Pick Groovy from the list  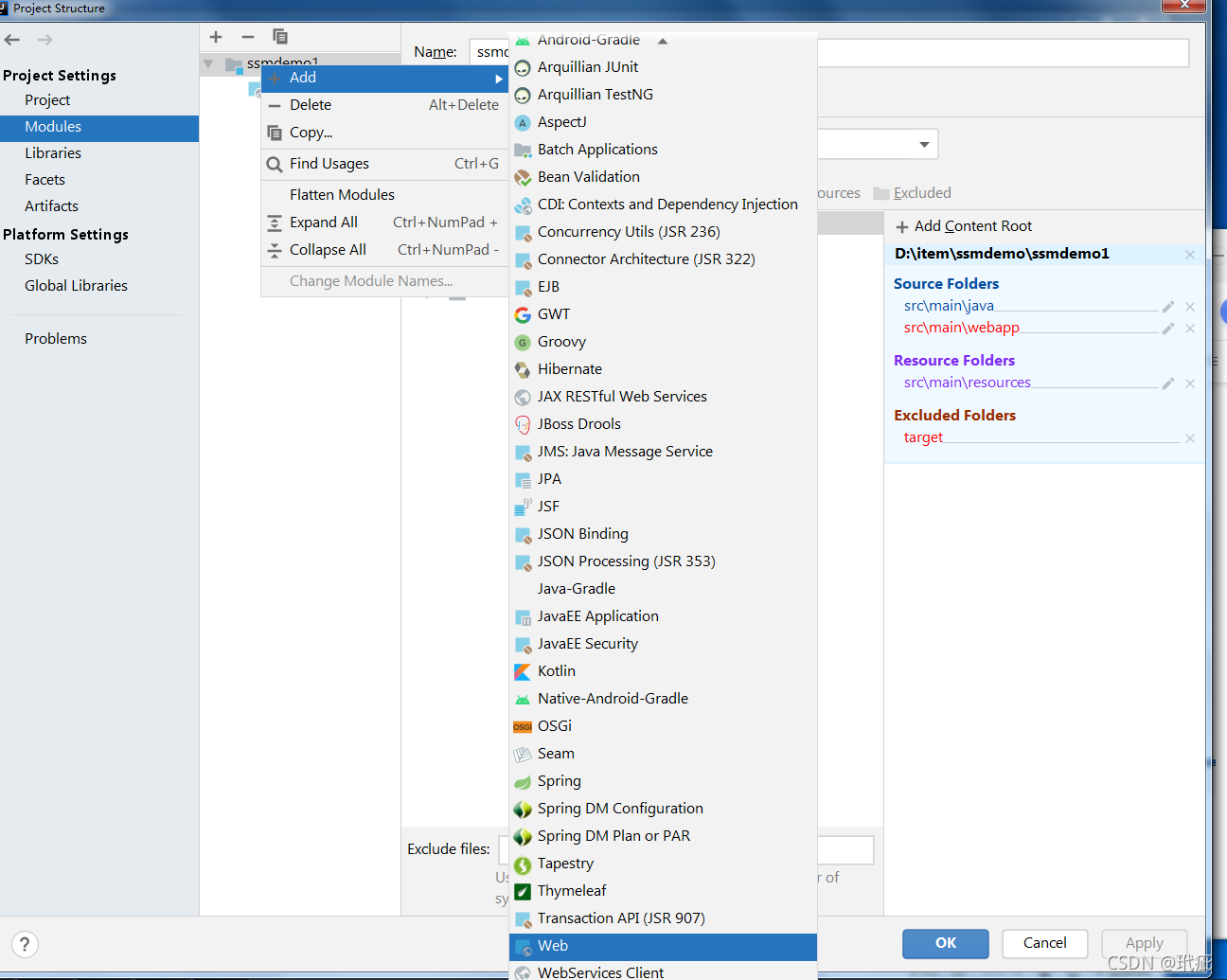click(x=663, y=342)
